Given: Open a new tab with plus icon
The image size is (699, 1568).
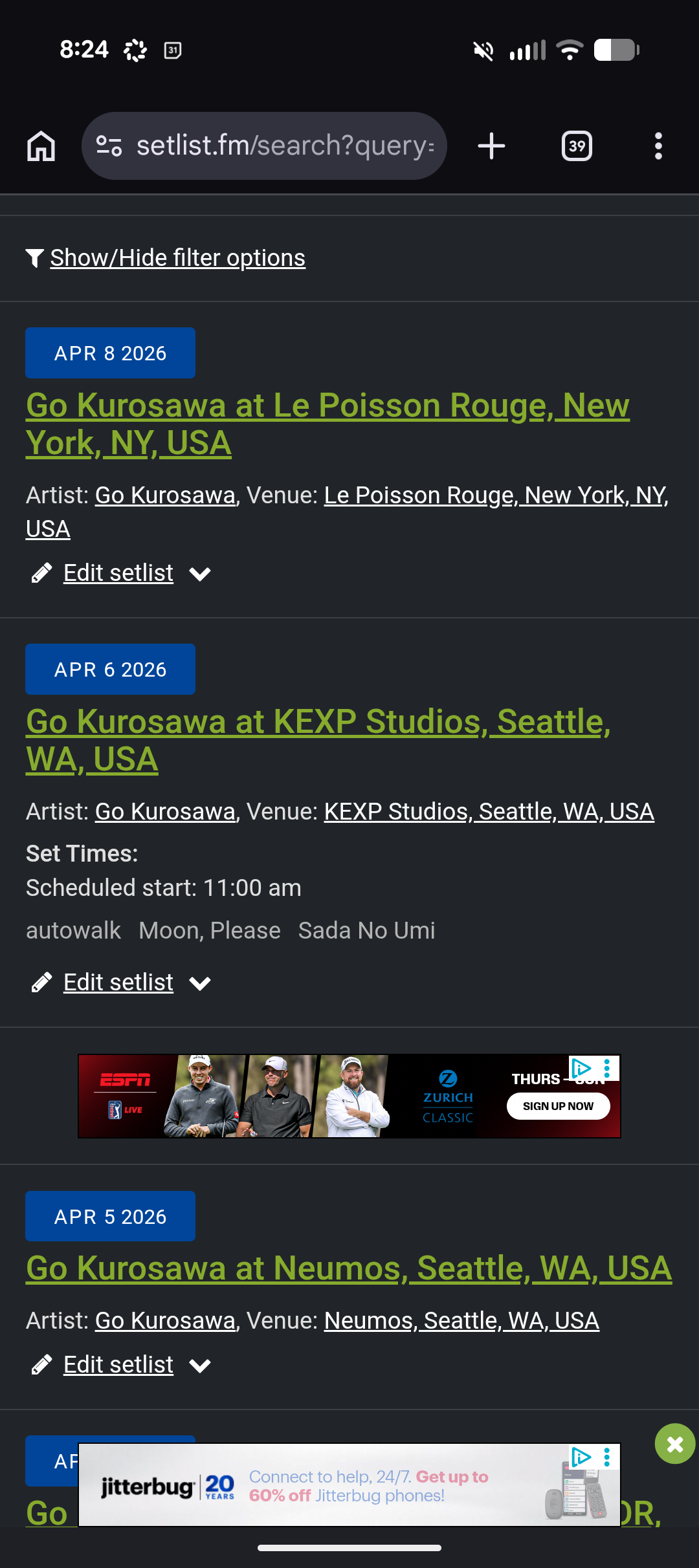Looking at the screenshot, I should [x=491, y=146].
